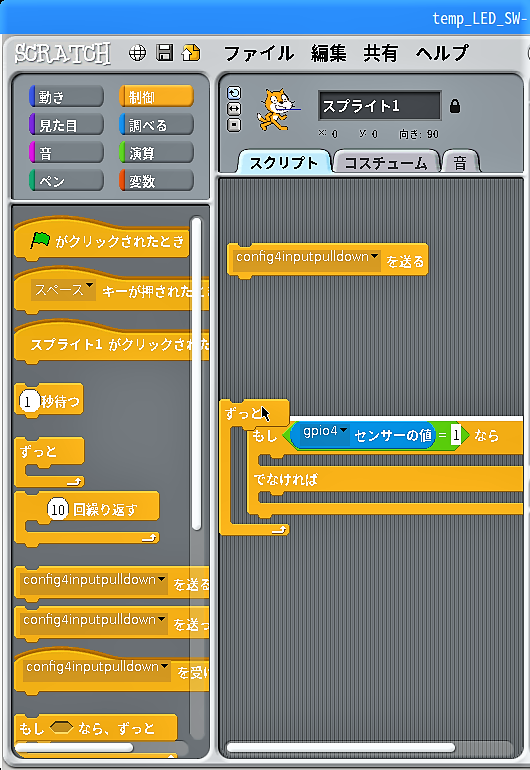Open the ヘルプ menu
Image resolution: width=530 pixels, height=770 pixels.
click(x=442, y=53)
